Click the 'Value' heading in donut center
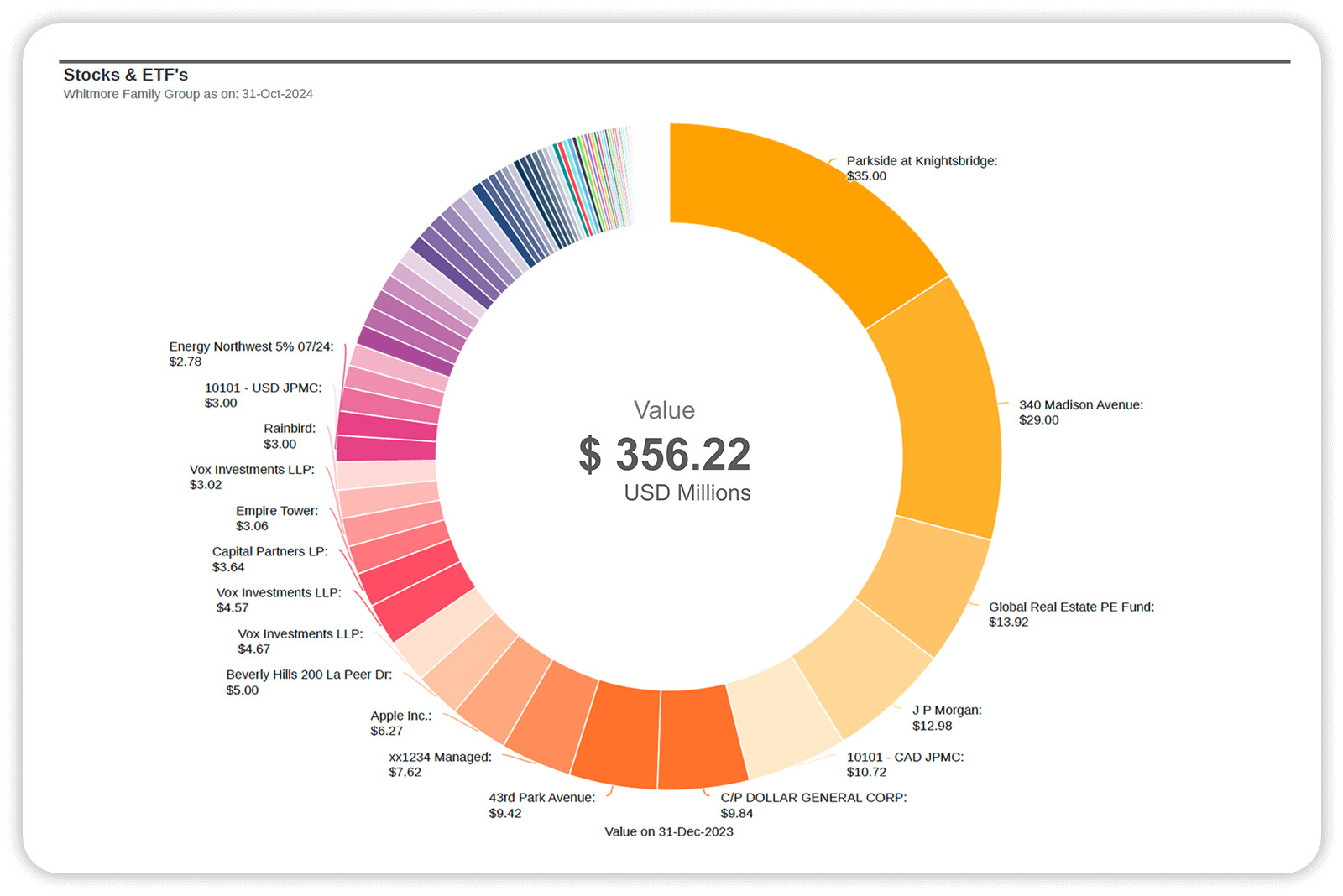This screenshot has height=896, width=1343. point(664,410)
